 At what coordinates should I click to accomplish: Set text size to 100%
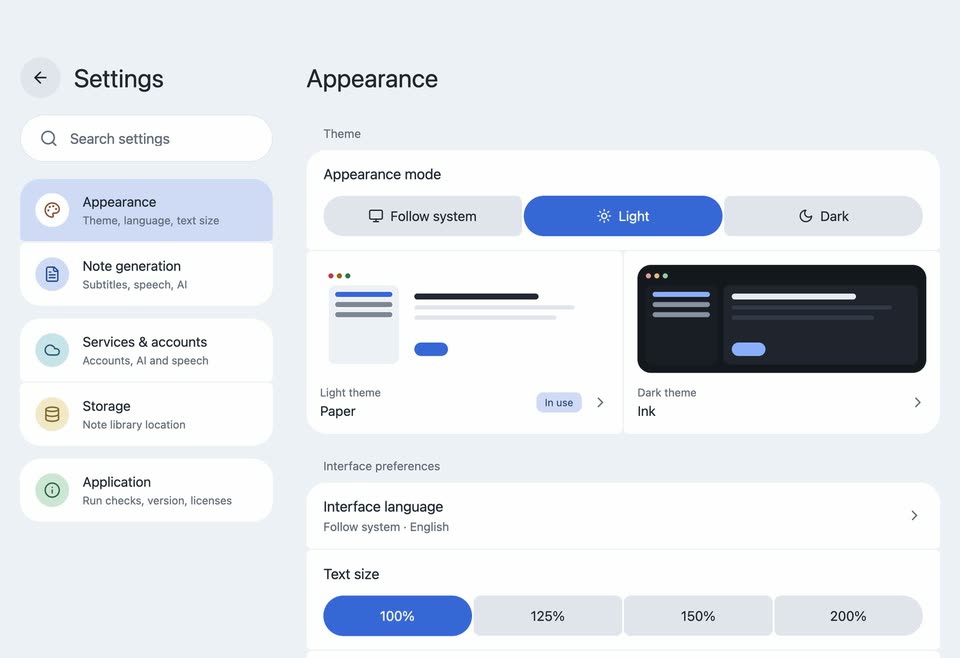(x=397, y=616)
